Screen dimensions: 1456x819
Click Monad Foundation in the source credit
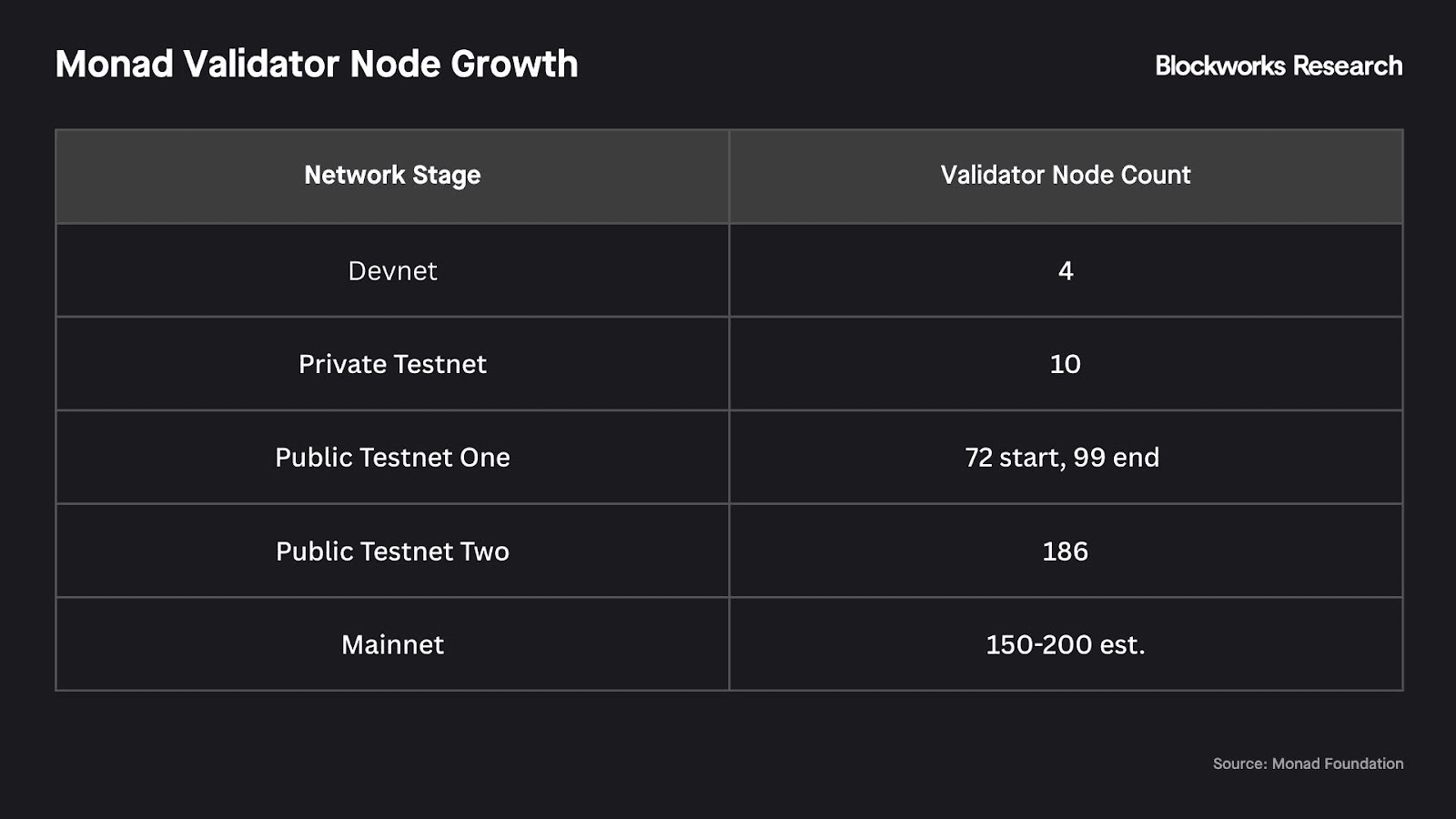1337,763
